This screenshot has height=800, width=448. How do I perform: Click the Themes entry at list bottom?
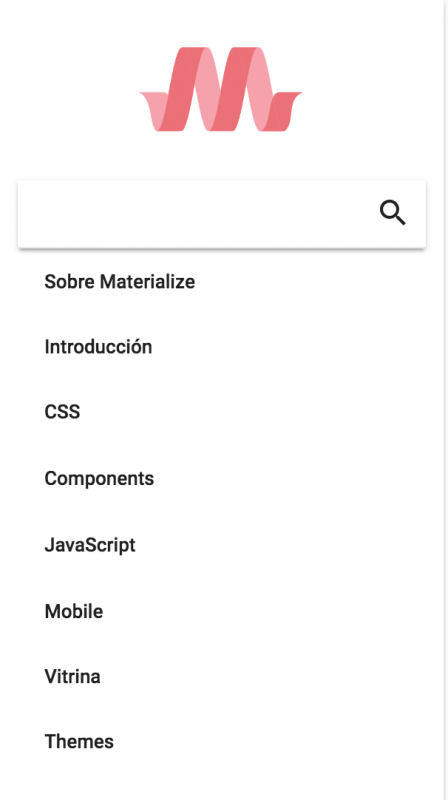coord(79,742)
